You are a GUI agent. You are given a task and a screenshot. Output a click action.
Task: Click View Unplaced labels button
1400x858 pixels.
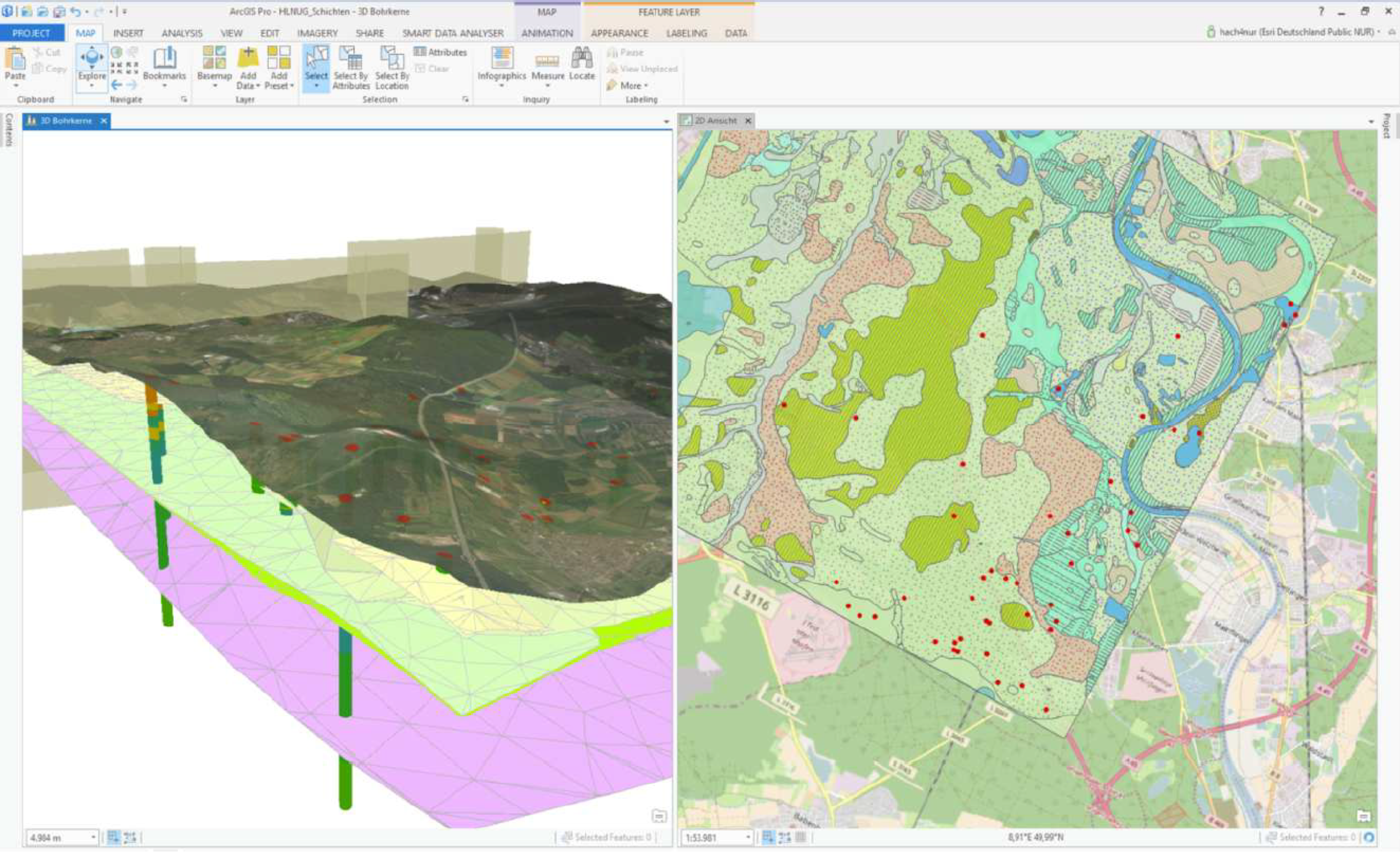[x=642, y=69]
